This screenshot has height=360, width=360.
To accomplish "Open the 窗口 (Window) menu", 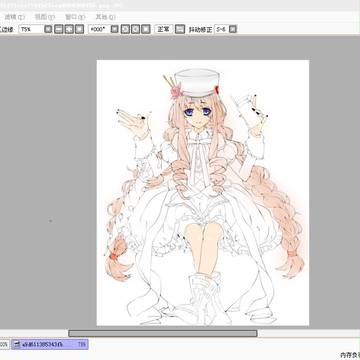I will (75, 17).
